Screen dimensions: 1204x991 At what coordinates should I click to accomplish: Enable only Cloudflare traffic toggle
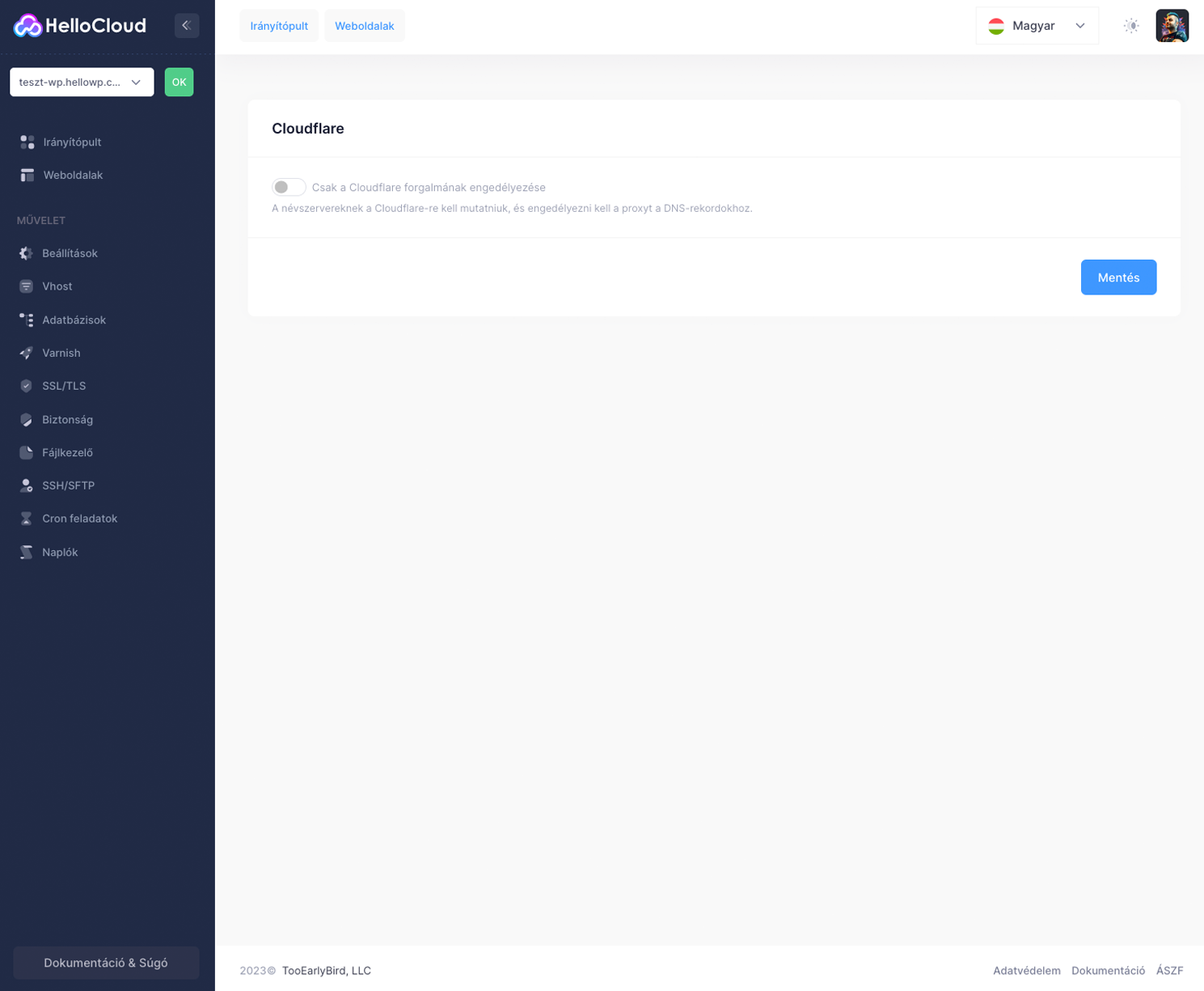click(289, 187)
